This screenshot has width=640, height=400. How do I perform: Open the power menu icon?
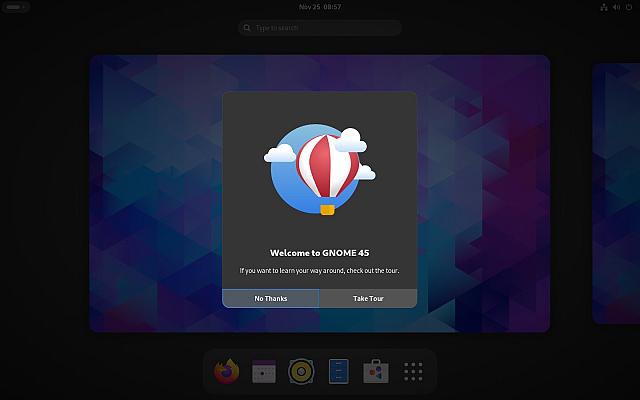coord(629,7)
